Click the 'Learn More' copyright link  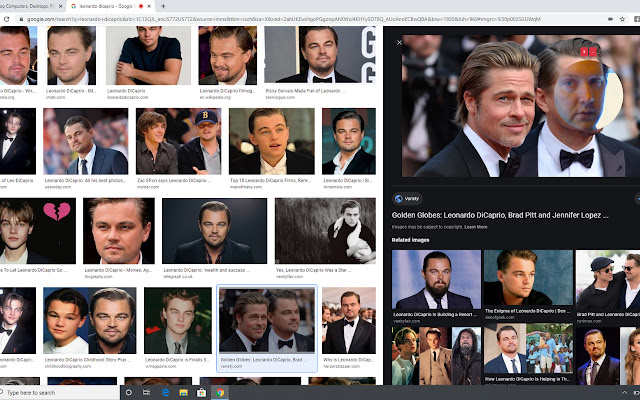[x=476, y=227]
